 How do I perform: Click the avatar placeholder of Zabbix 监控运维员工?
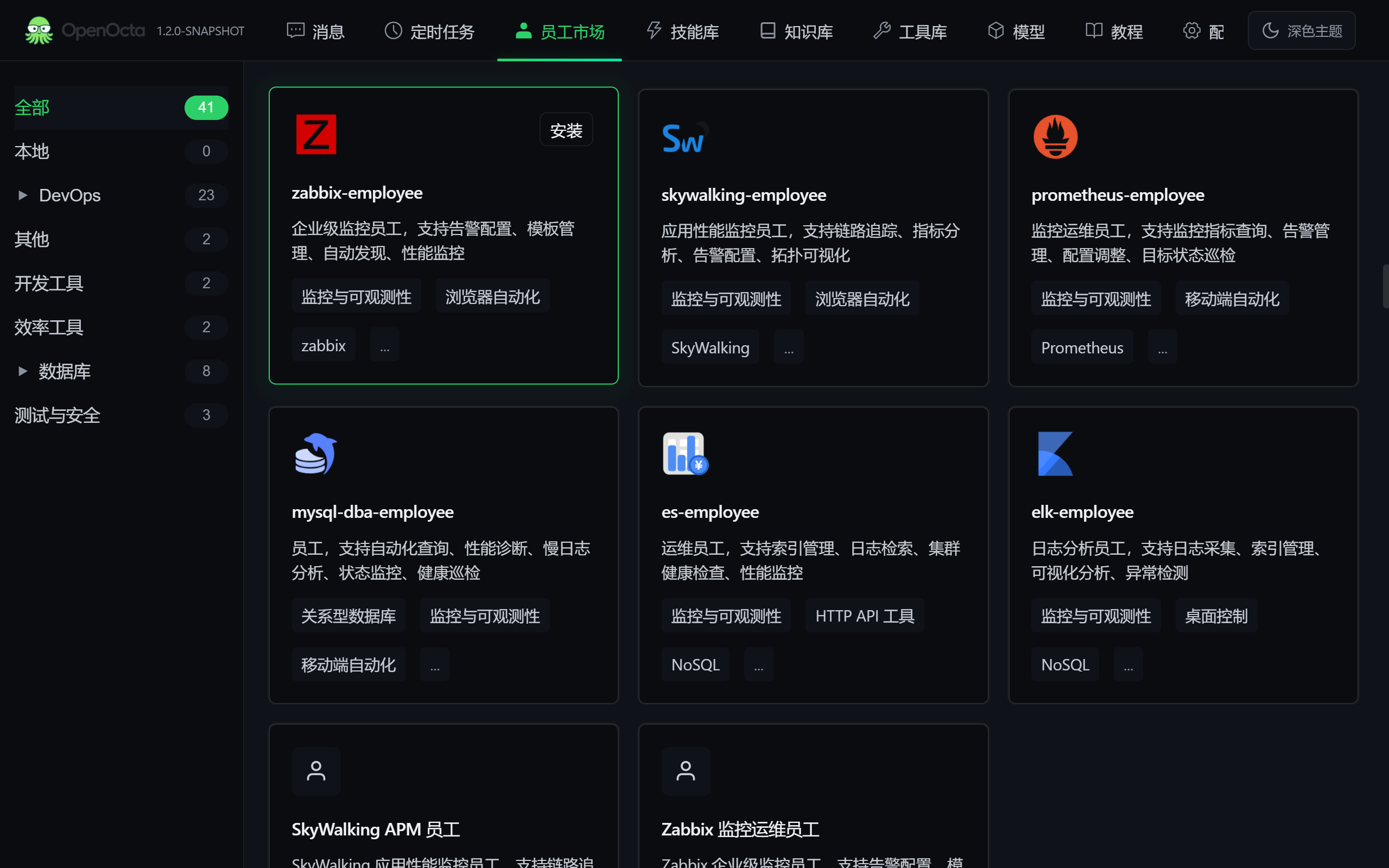(x=686, y=771)
